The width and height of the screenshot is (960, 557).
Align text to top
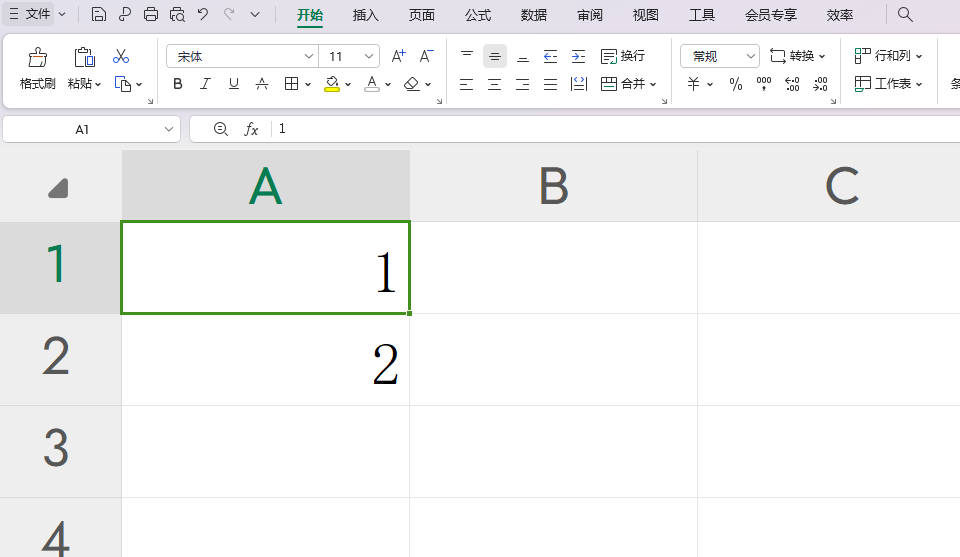point(467,56)
